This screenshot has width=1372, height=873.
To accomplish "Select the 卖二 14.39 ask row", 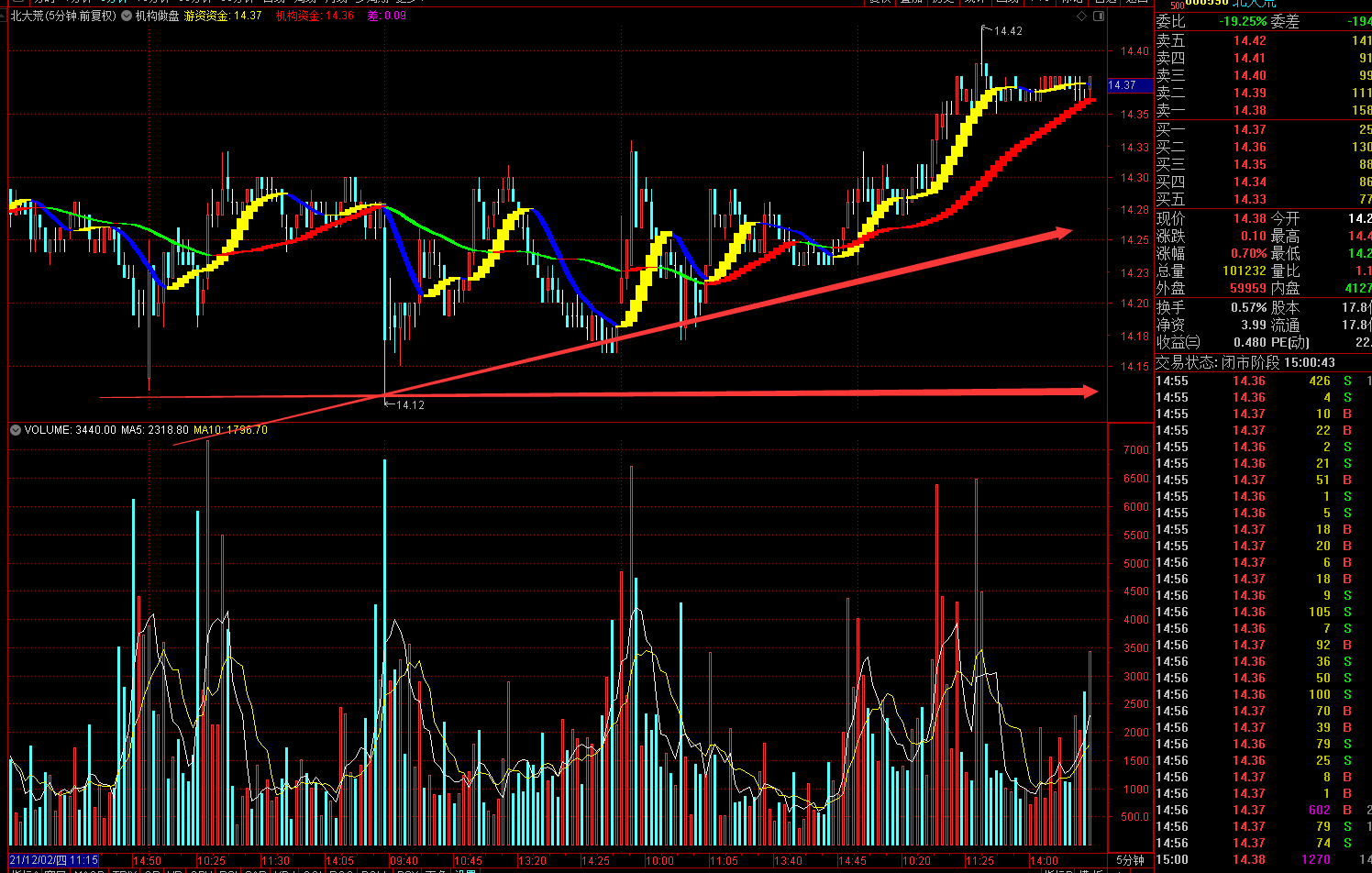I will pyautogui.click(x=1264, y=93).
